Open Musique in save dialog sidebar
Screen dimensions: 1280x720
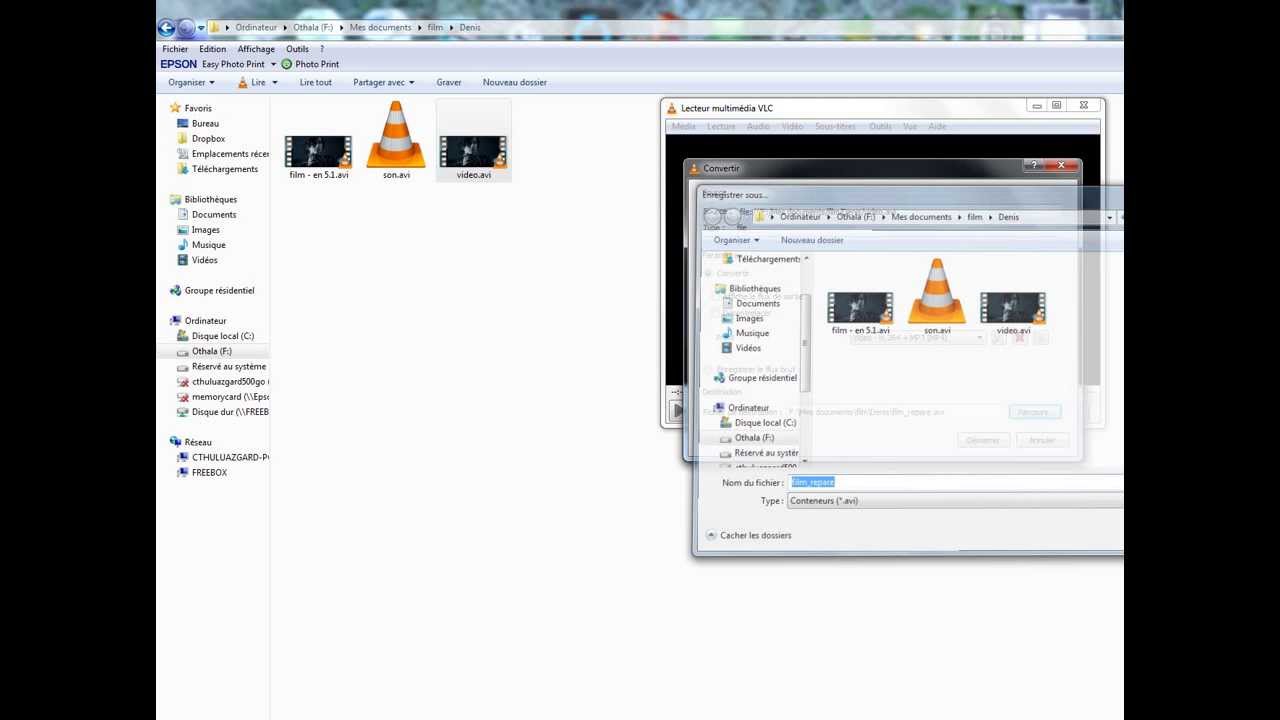tap(745, 333)
